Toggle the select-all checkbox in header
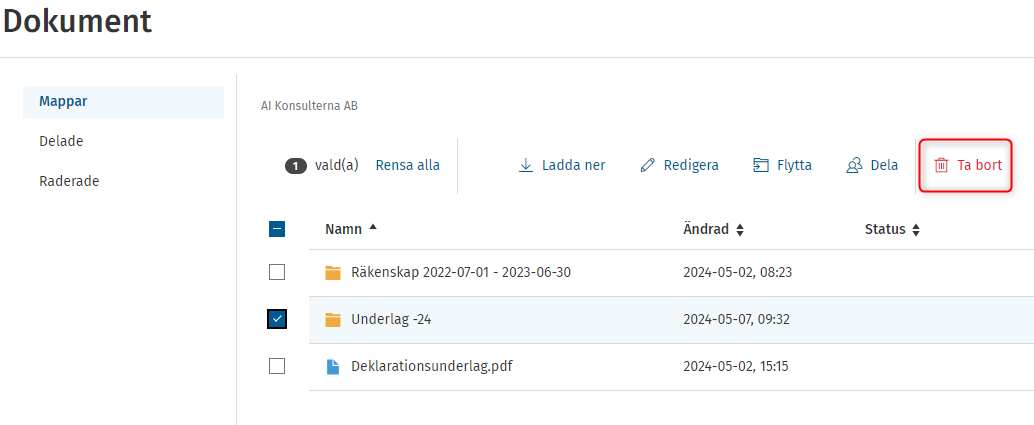This screenshot has width=1034, height=425. pos(277,230)
